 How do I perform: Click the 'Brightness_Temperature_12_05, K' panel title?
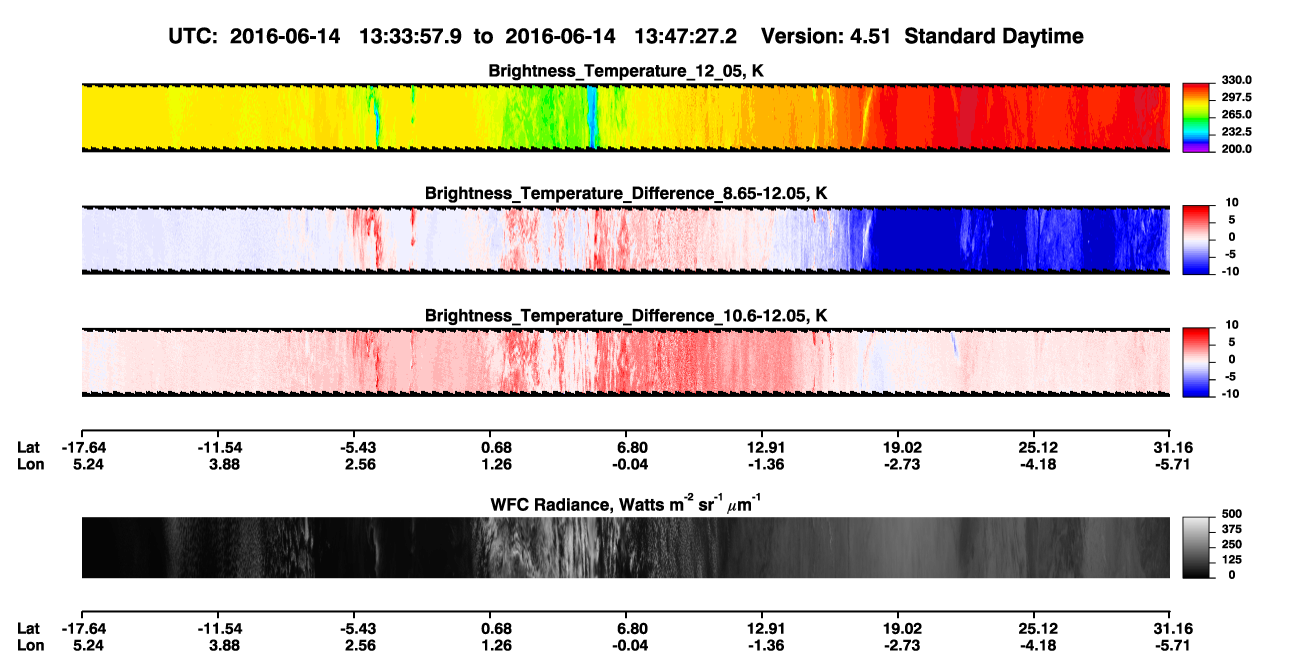click(626, 71)
